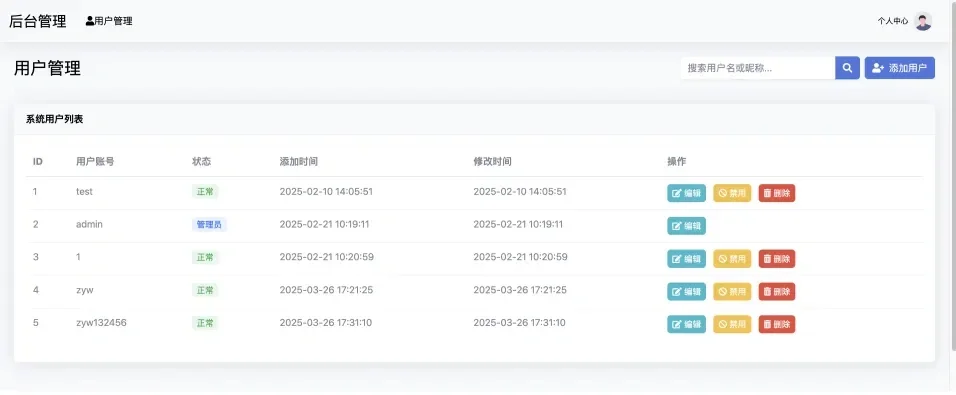The height and width of the screenshot is (395, 956).
Task: Click the 管理员 status badge
Action: (x=209, y=224)
